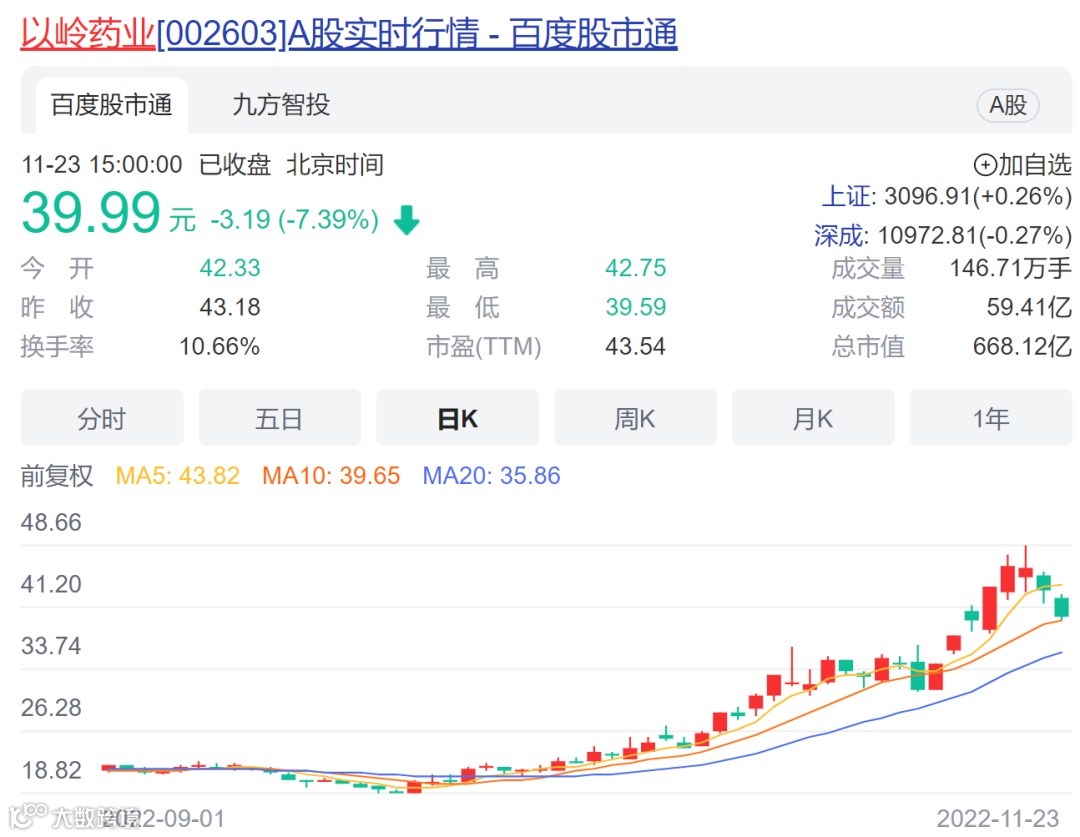Click the tallest red candlestick near the chart peak
Viewport: 1080px width, 837px height.
point(990,608)
